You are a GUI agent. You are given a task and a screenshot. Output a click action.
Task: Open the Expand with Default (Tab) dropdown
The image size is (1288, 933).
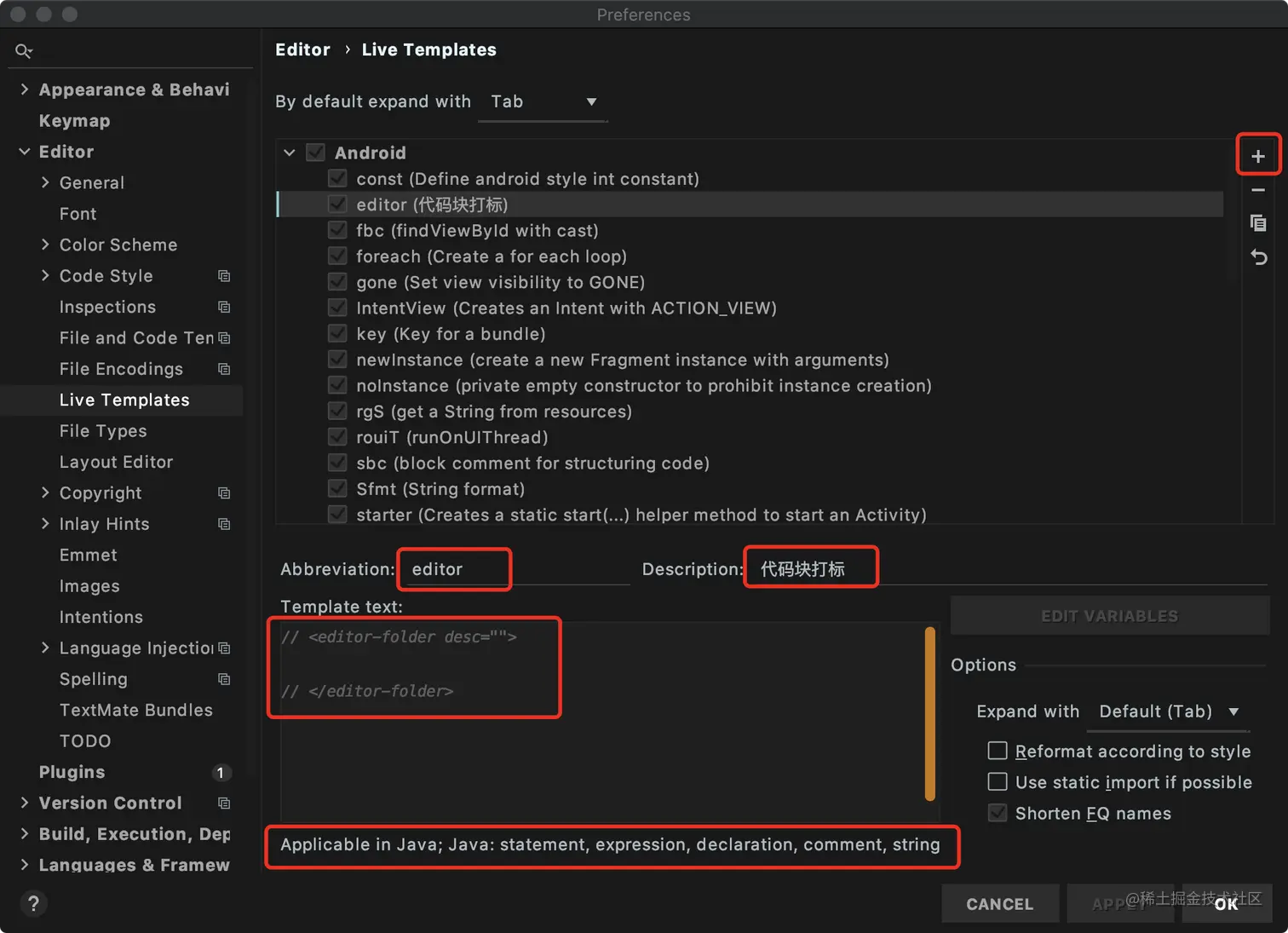pos(1168,711)
